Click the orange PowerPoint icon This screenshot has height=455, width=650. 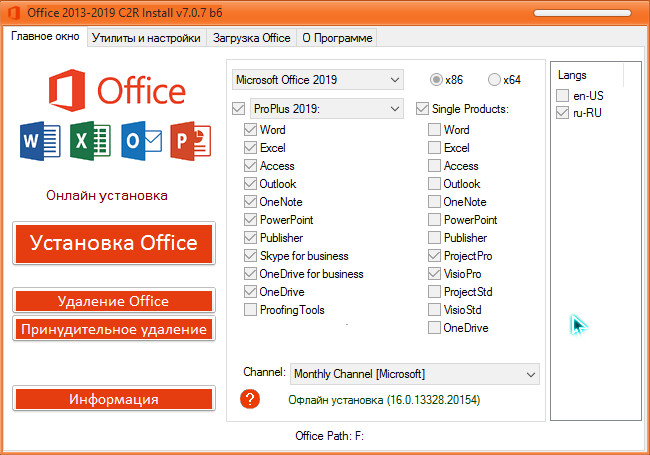pos(188,140)
